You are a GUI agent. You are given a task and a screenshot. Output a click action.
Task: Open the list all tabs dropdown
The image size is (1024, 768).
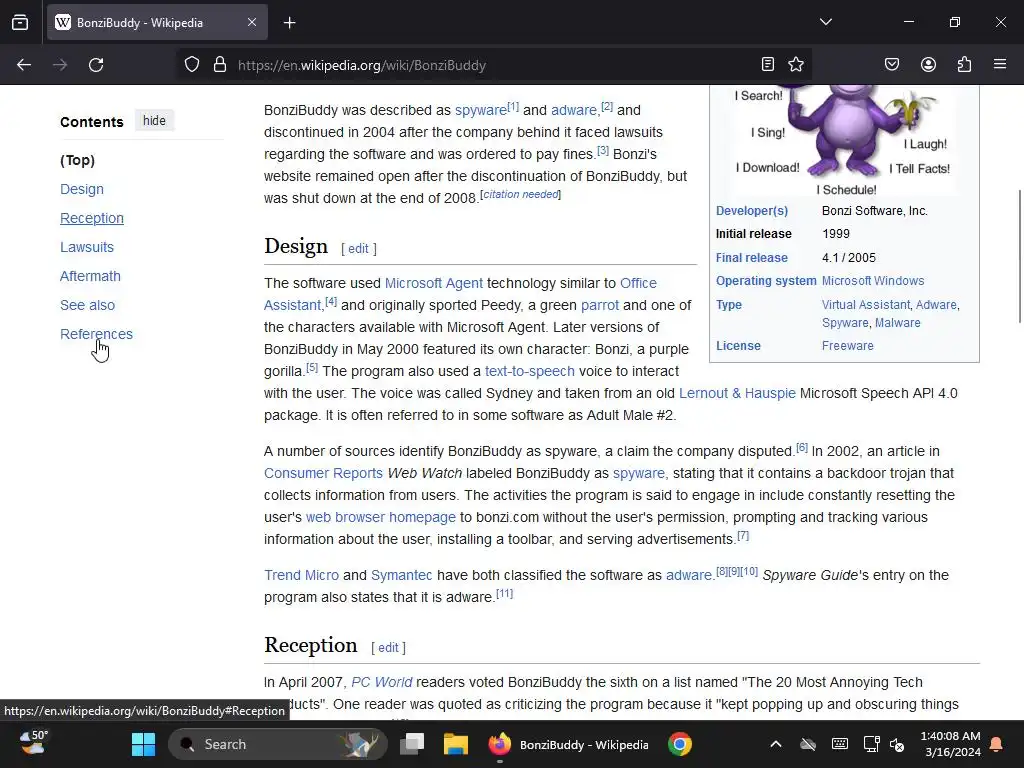point(826,22)
